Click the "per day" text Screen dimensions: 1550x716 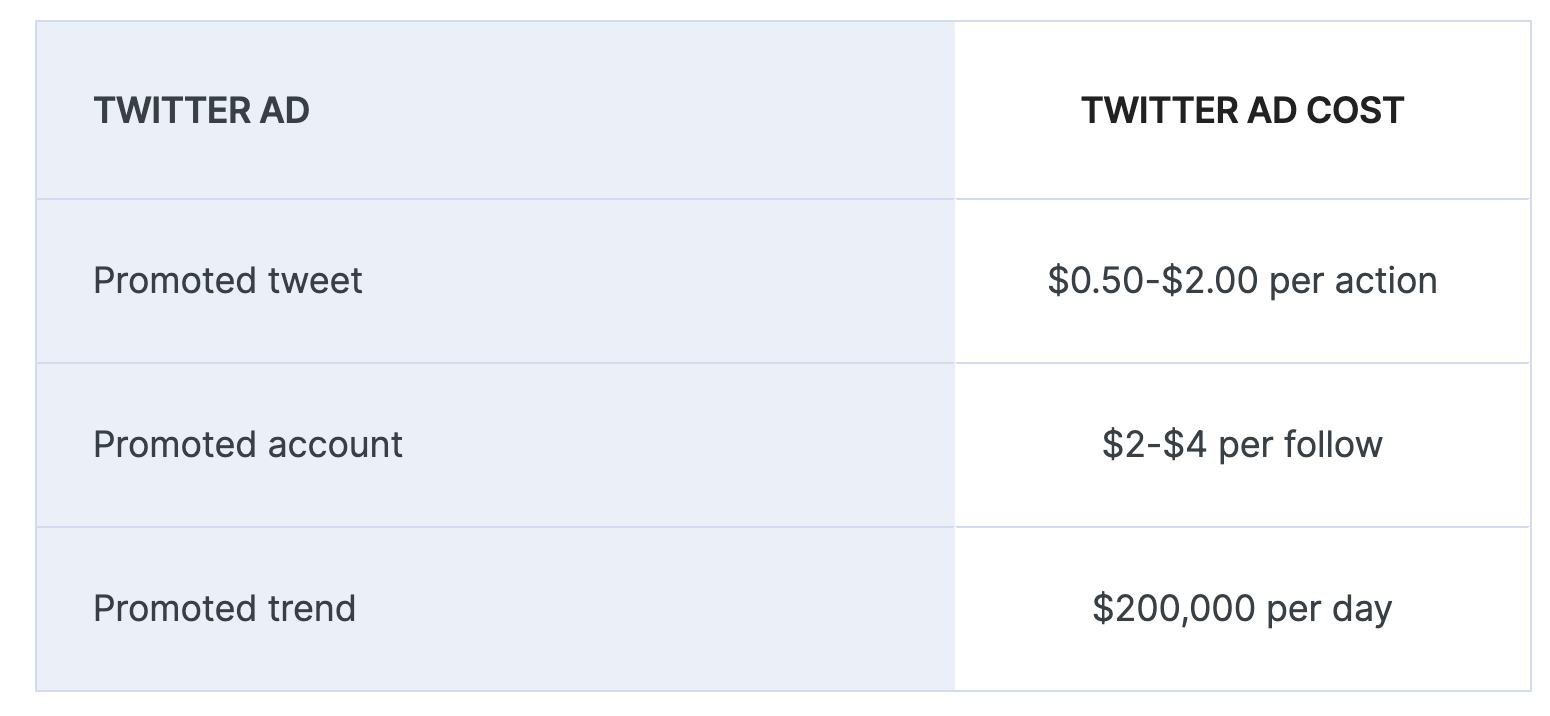pos(1329,608)
